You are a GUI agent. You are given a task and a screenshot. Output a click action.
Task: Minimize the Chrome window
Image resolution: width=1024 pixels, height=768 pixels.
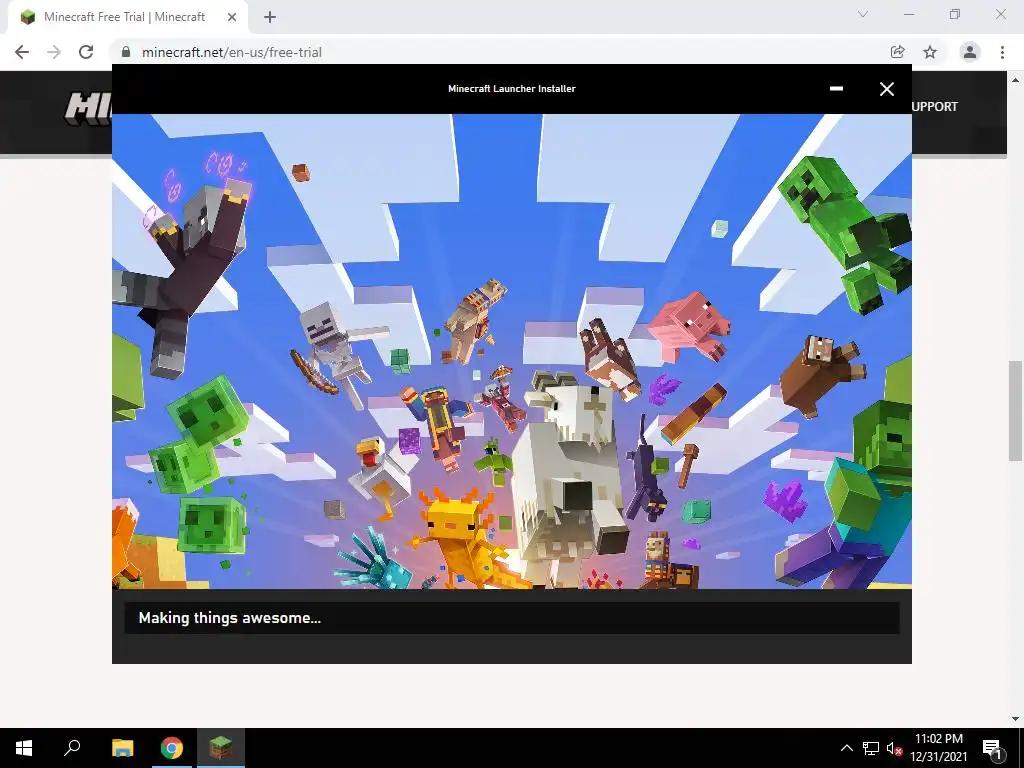point(909,14)
